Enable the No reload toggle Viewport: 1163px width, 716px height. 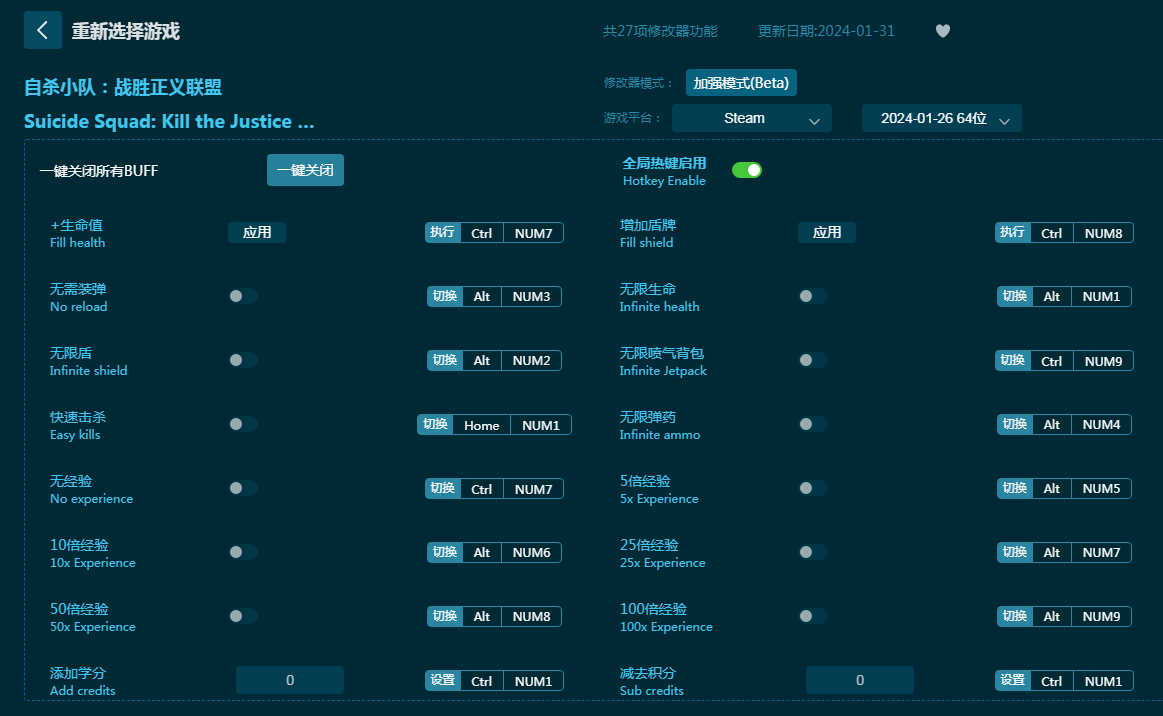242,296
